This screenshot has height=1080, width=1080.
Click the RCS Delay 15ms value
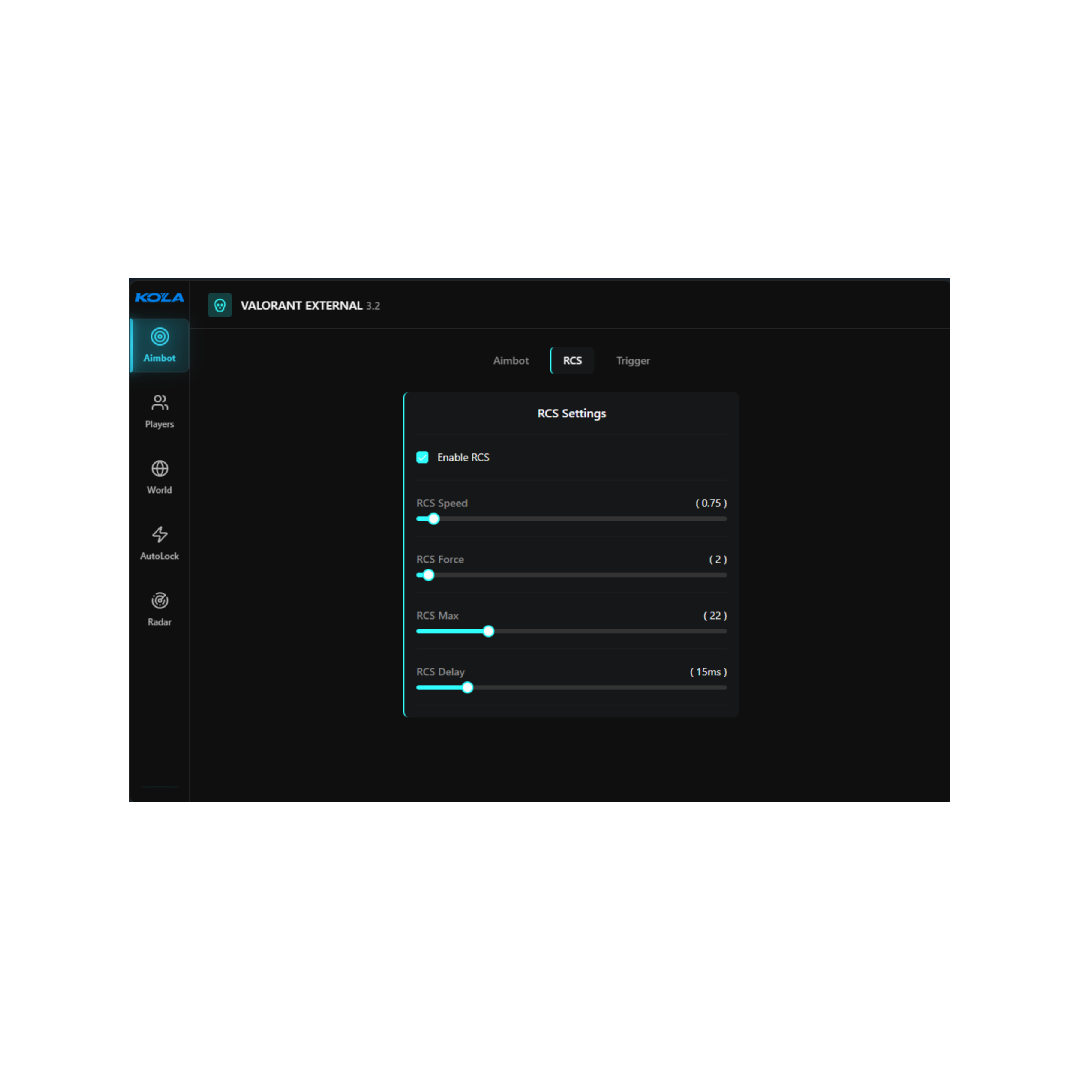click(708, 672)
